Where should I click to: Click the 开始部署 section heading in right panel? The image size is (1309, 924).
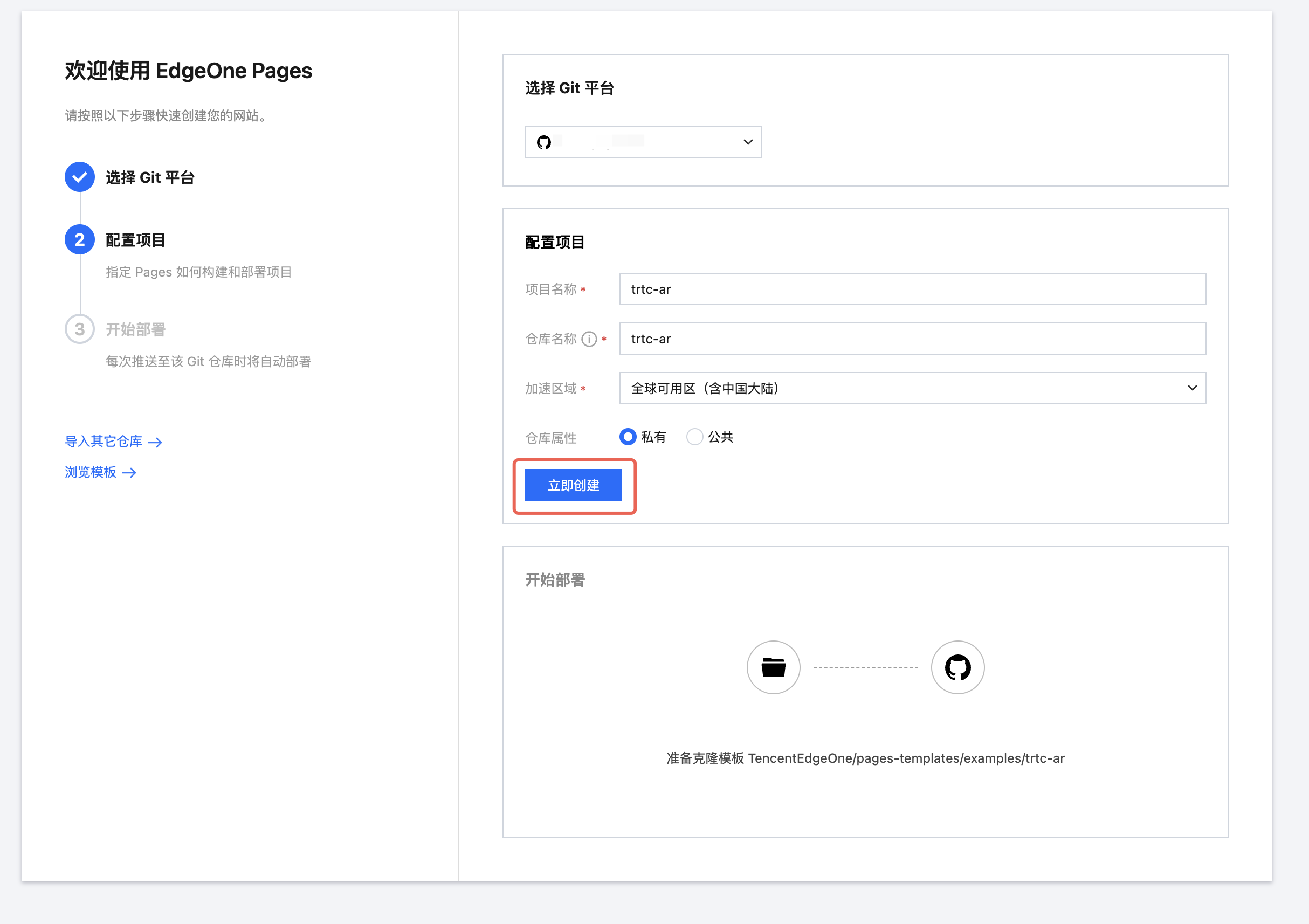pos(555,580)
